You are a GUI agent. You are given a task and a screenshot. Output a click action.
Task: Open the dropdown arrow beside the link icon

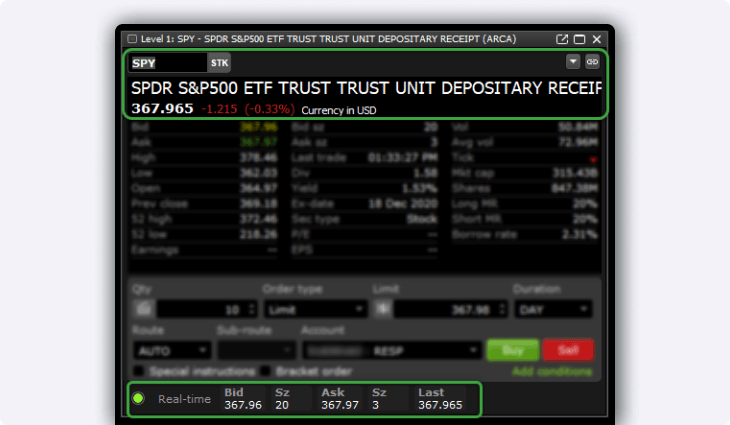coord(573,62)
